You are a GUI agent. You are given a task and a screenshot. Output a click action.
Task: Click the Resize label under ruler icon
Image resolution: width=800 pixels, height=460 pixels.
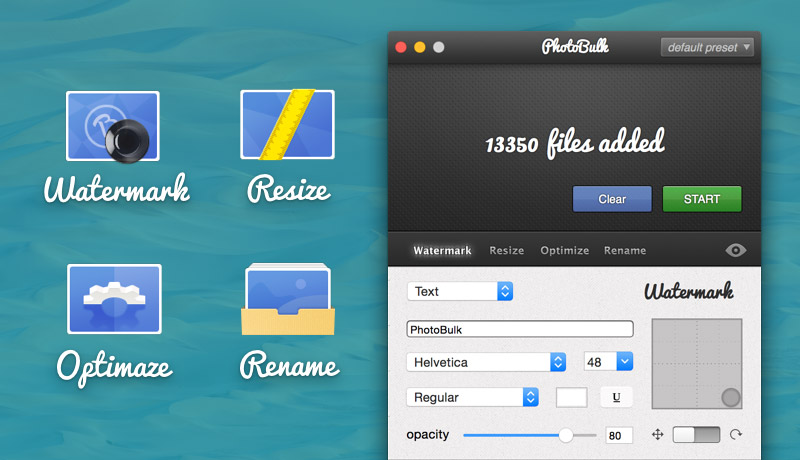(x=289, y=189)
